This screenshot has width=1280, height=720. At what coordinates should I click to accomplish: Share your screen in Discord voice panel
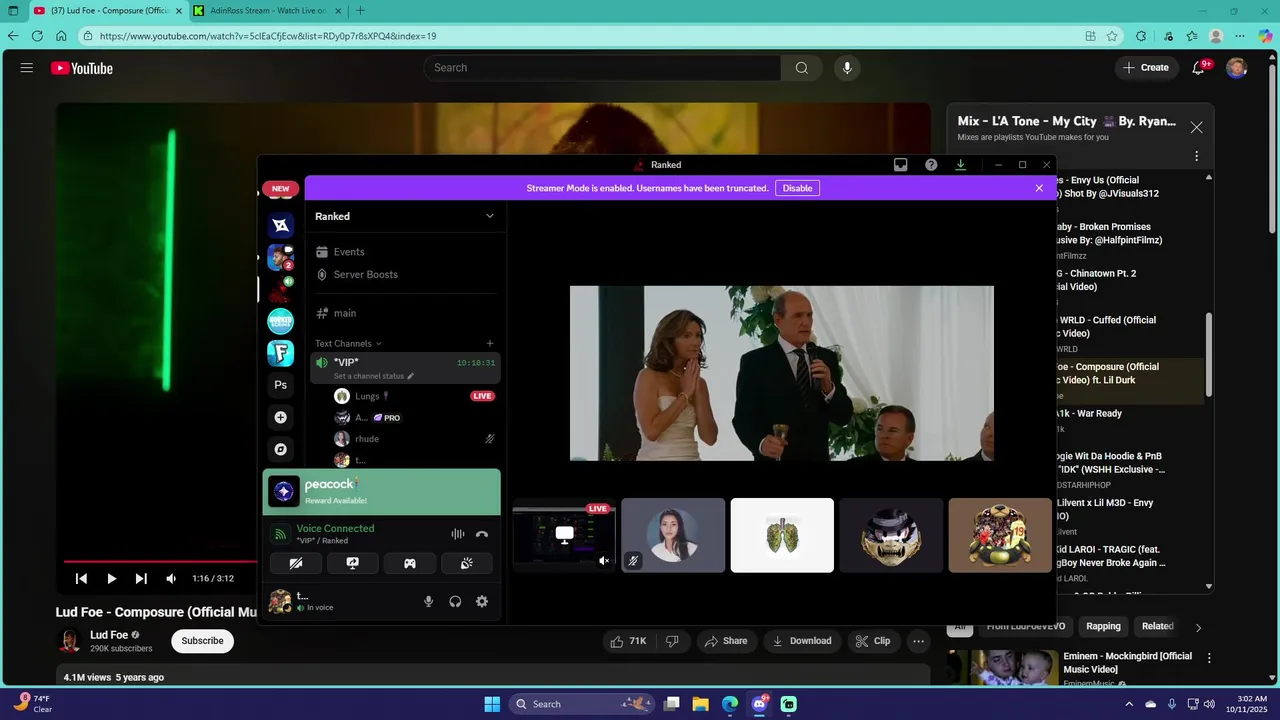pyautogui.click(x=353, y=563)
